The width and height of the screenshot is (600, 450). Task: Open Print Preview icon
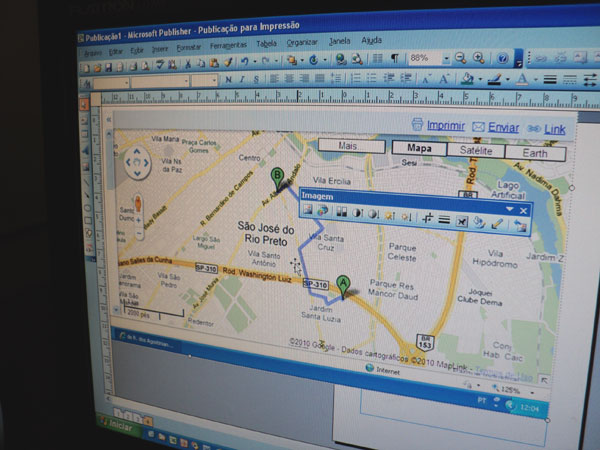pos(145,66)
